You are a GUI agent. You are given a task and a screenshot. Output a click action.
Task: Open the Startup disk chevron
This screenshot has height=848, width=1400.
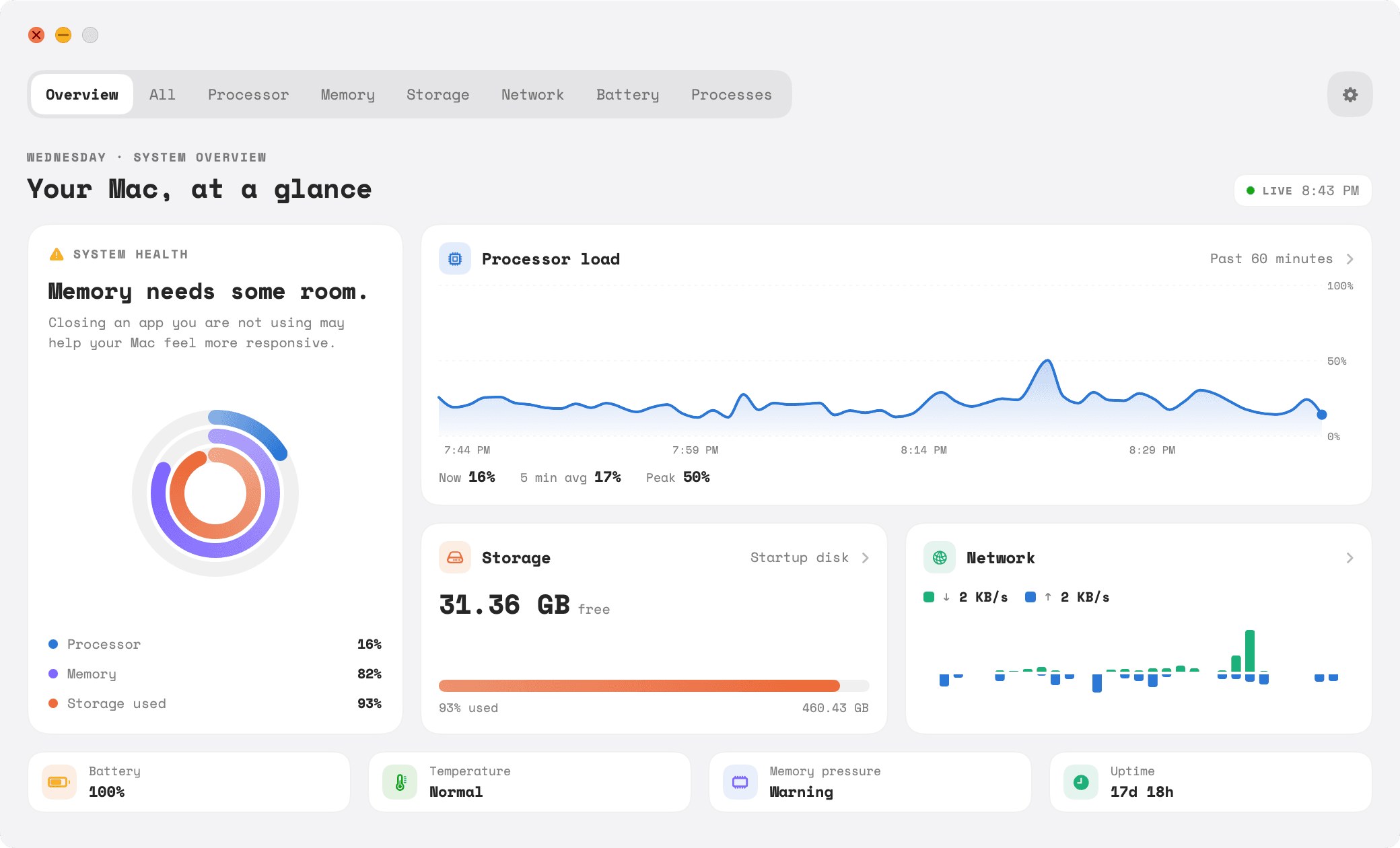866,558
